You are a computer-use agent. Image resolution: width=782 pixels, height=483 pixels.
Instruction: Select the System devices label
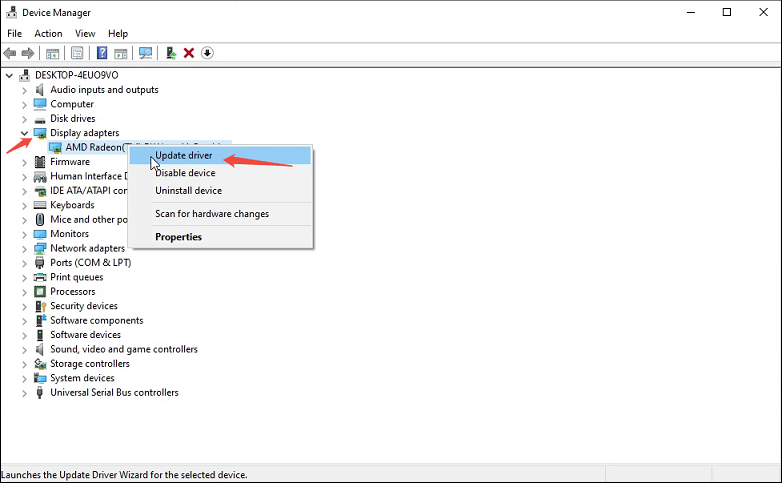pyautogui.click(x=82, y=378)
